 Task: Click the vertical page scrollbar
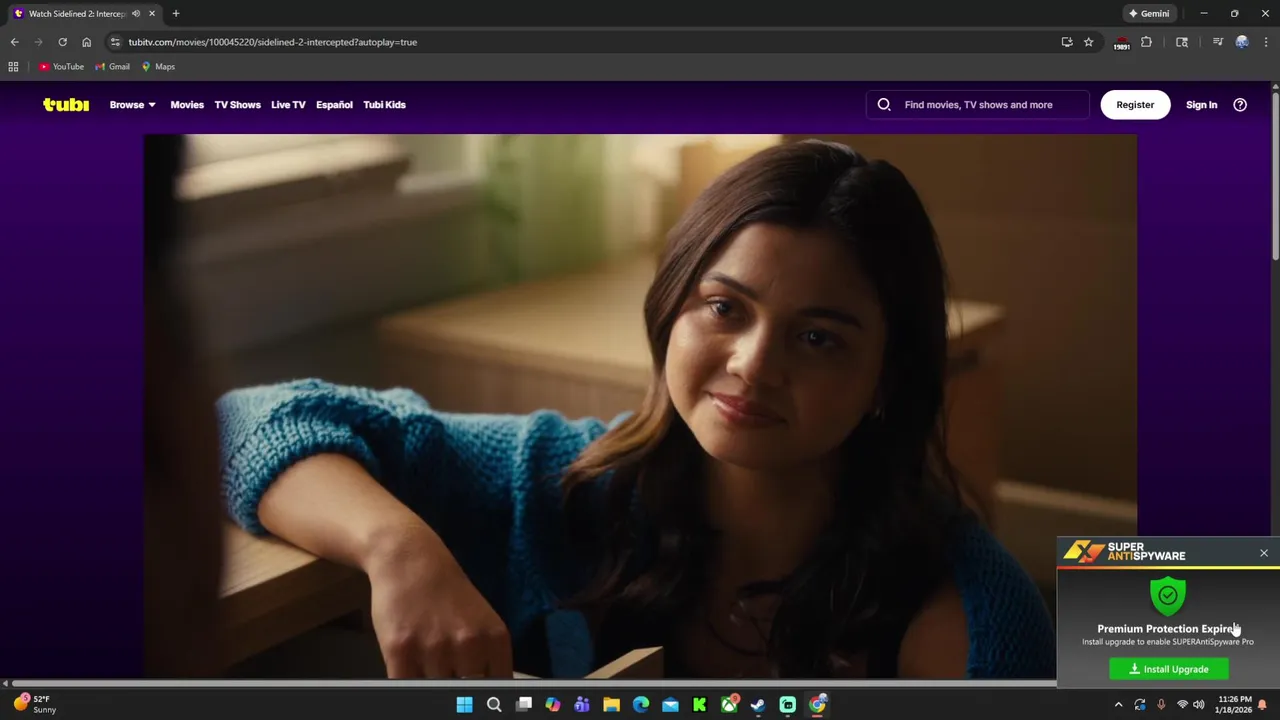click(1275, 175)
